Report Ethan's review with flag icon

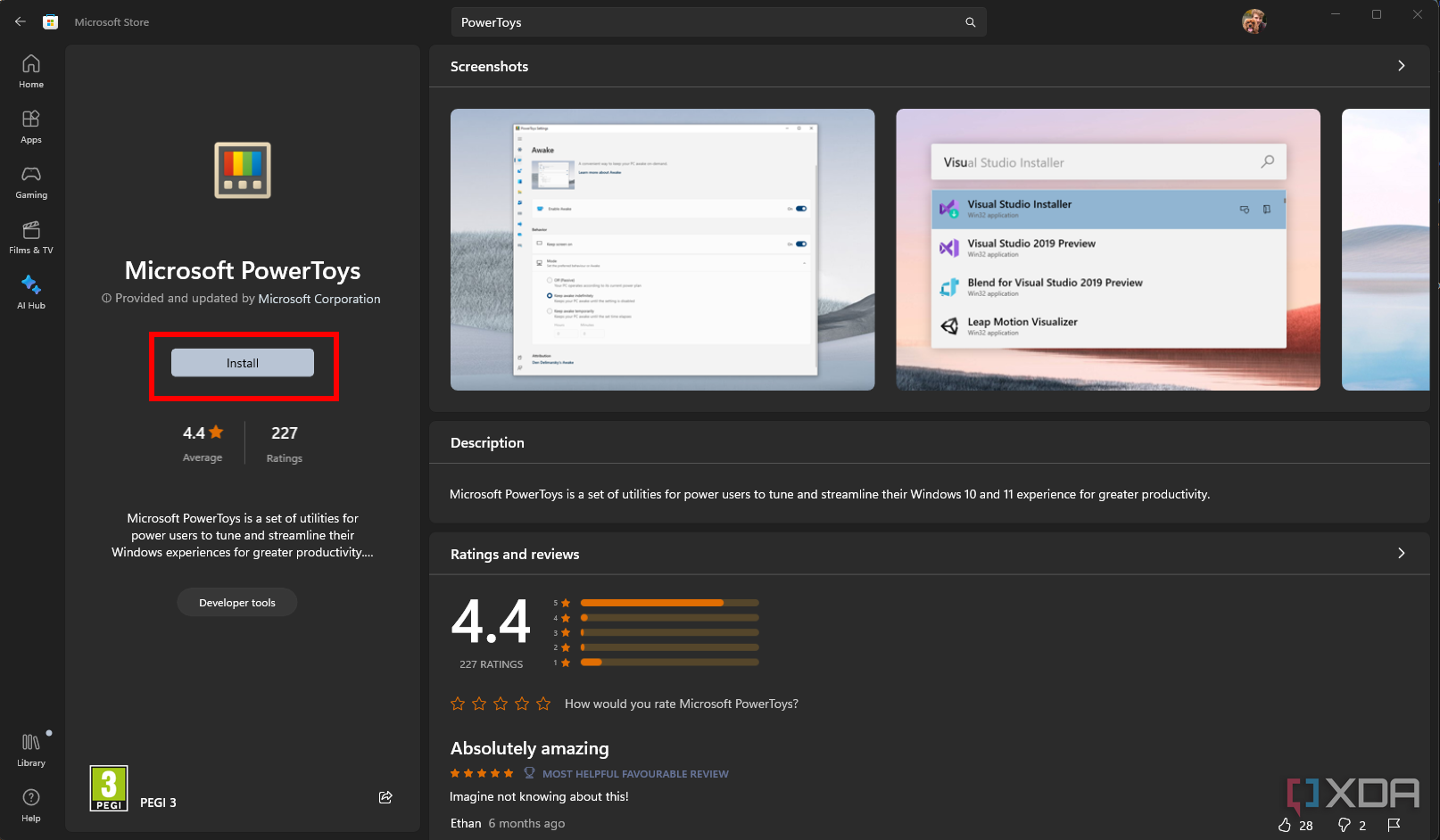point(1394,825)
